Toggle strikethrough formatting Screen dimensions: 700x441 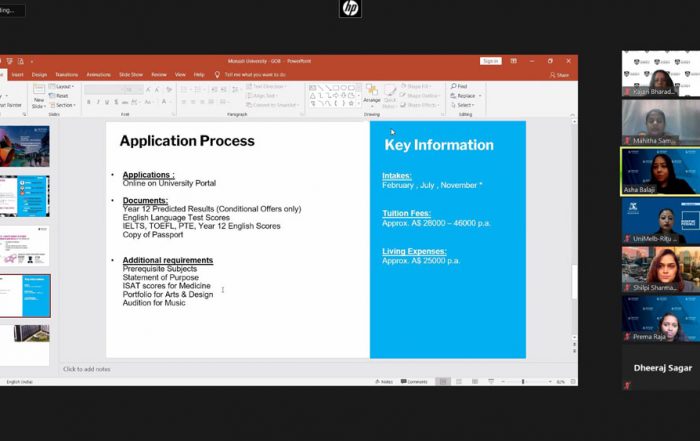click(125, 102)
